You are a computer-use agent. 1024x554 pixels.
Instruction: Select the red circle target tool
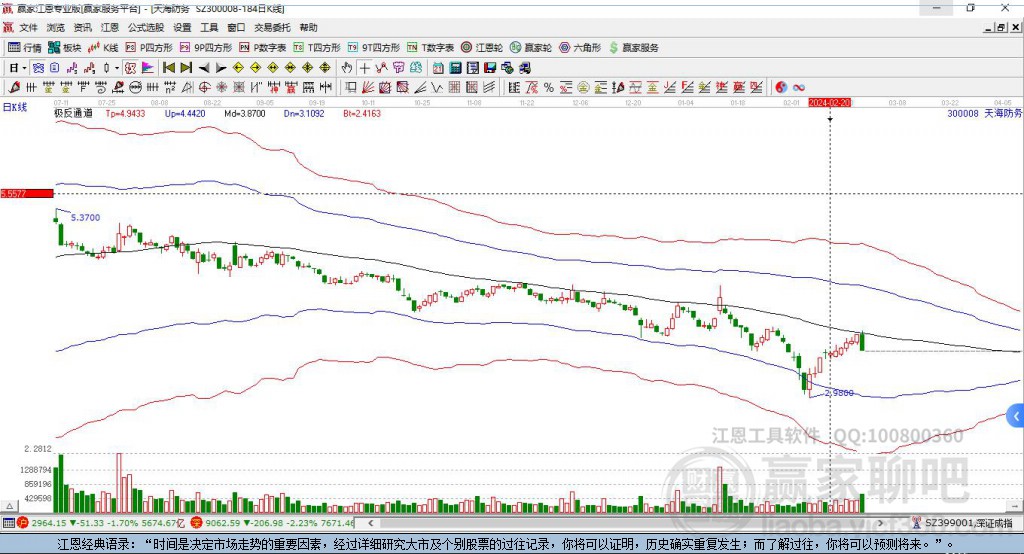[x=204, y=88]
